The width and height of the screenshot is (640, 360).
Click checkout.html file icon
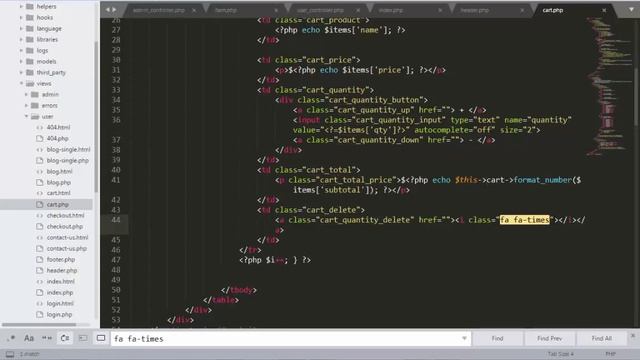40,215
